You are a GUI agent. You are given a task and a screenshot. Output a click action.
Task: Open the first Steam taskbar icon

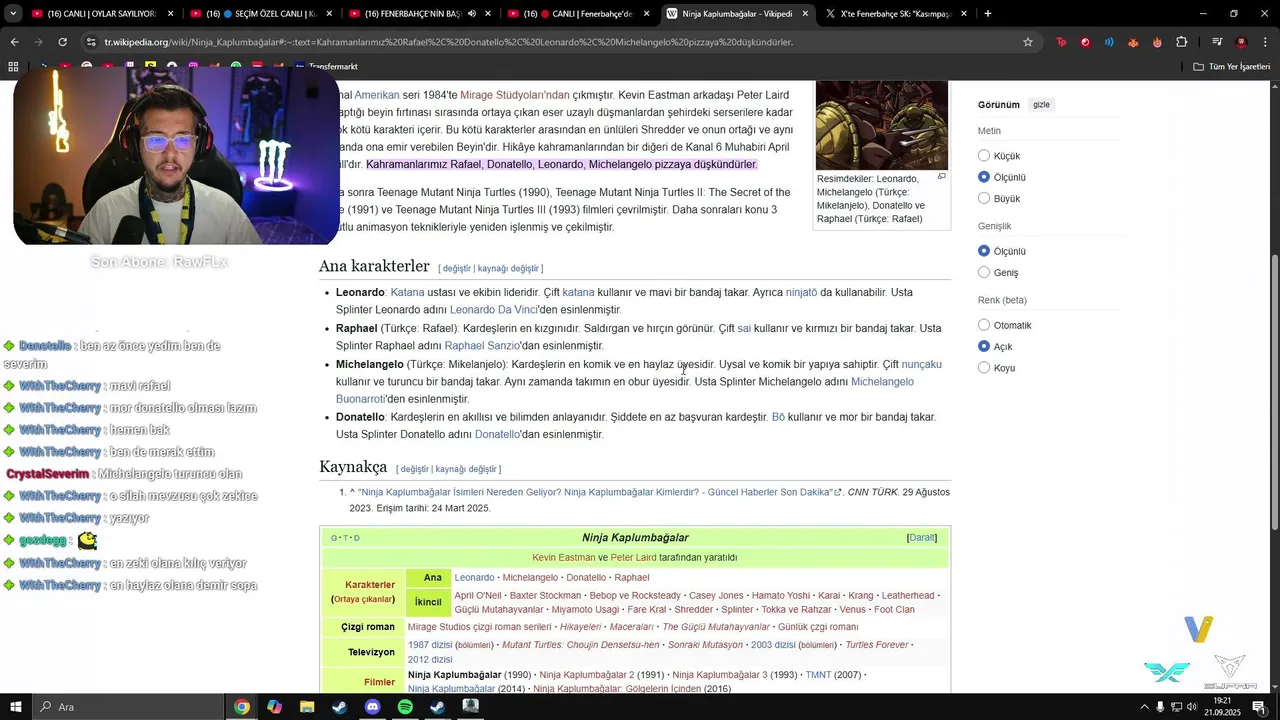tap(340, 707)
